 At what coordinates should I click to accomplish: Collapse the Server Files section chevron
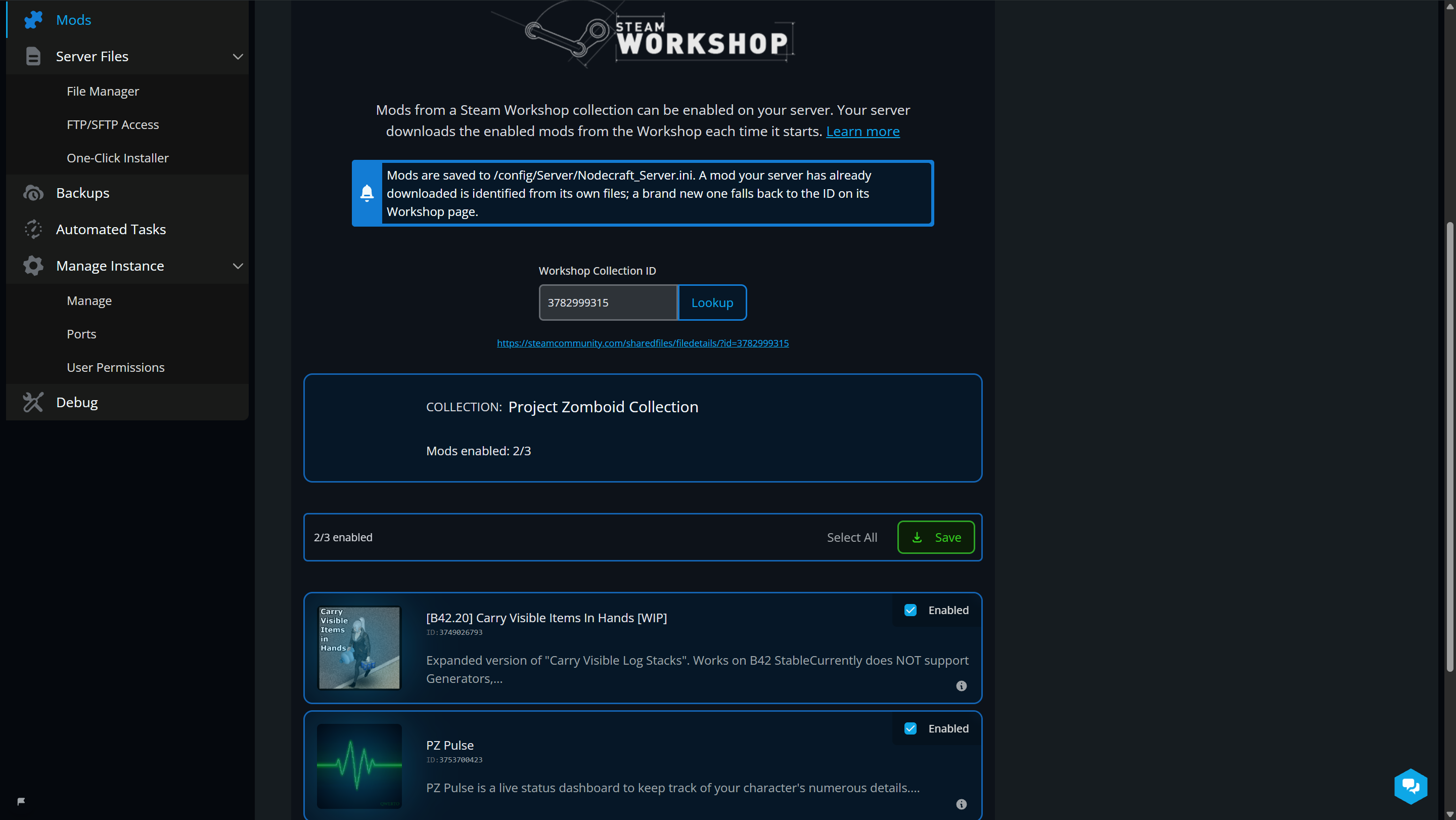coord(238,57)
